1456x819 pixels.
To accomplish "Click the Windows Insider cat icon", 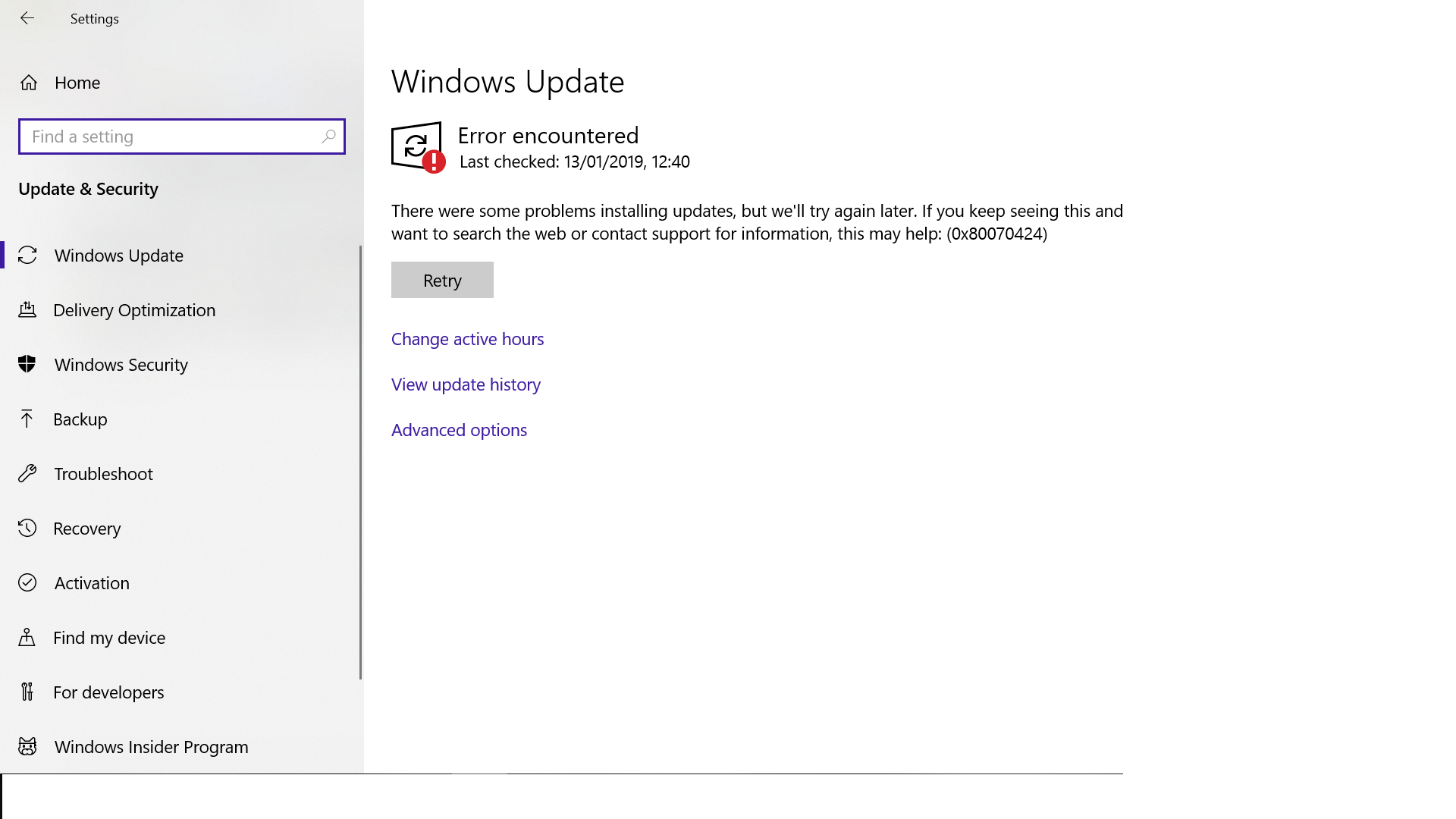I will (27, 747).
